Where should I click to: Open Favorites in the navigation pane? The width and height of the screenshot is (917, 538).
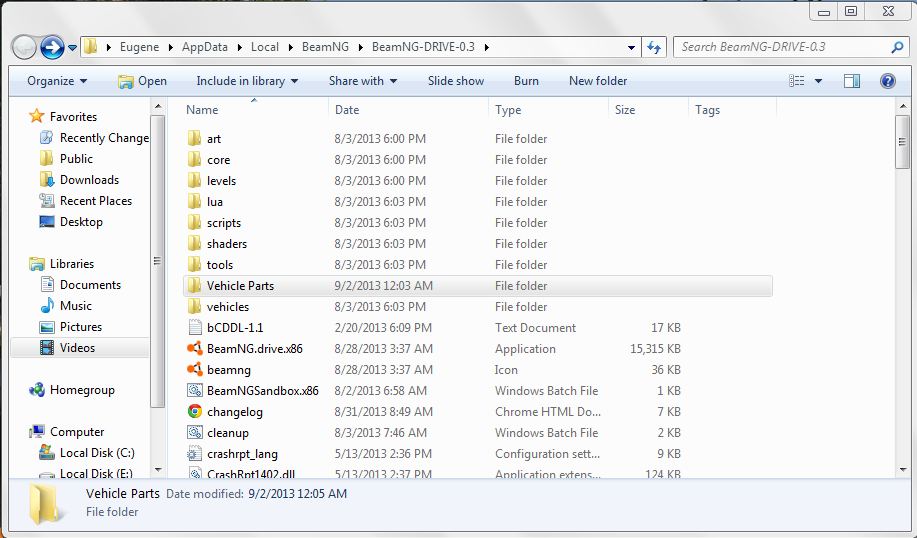[73, 117]
